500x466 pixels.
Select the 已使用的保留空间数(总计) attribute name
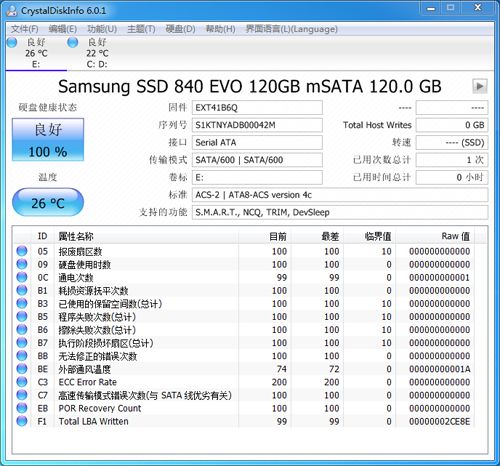pyautogui.click(x=110, y=304)
